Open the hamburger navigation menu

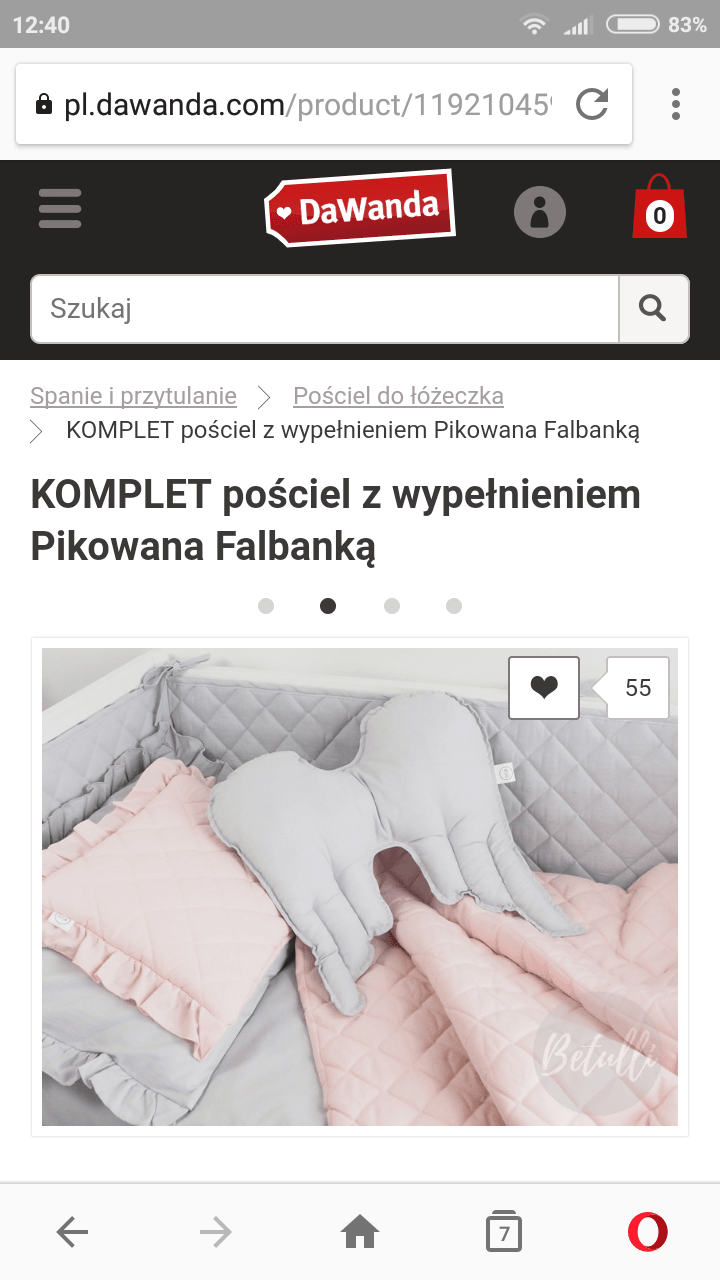point(60,209)
